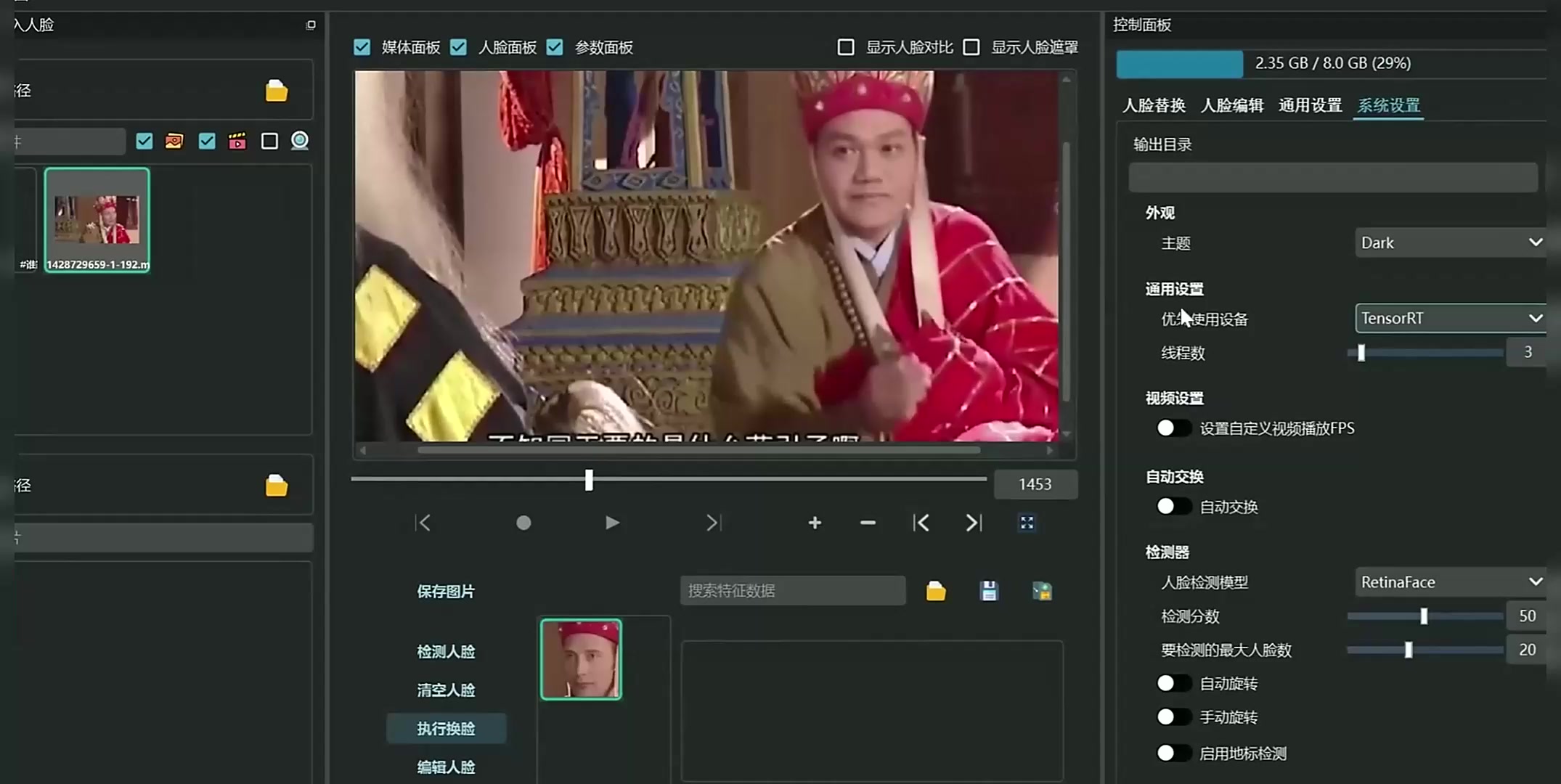Select the detected face thumbnail
Screen dimensions: 1561x784
coord(581,659)
